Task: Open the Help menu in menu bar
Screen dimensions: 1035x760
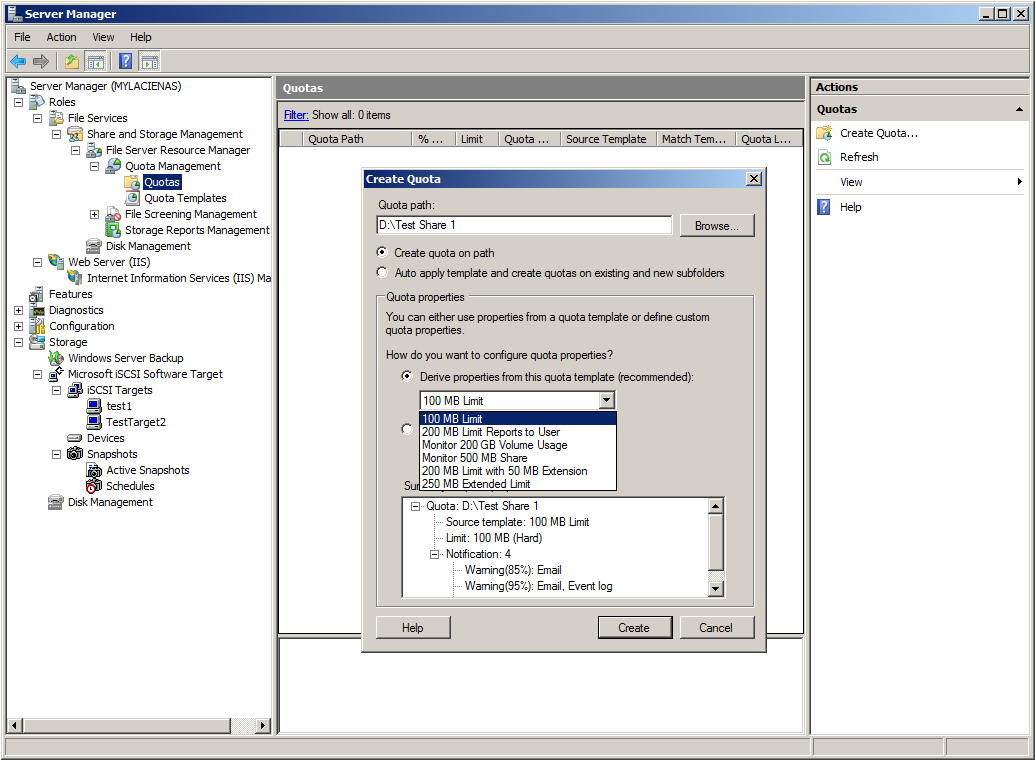Action: 141,37
